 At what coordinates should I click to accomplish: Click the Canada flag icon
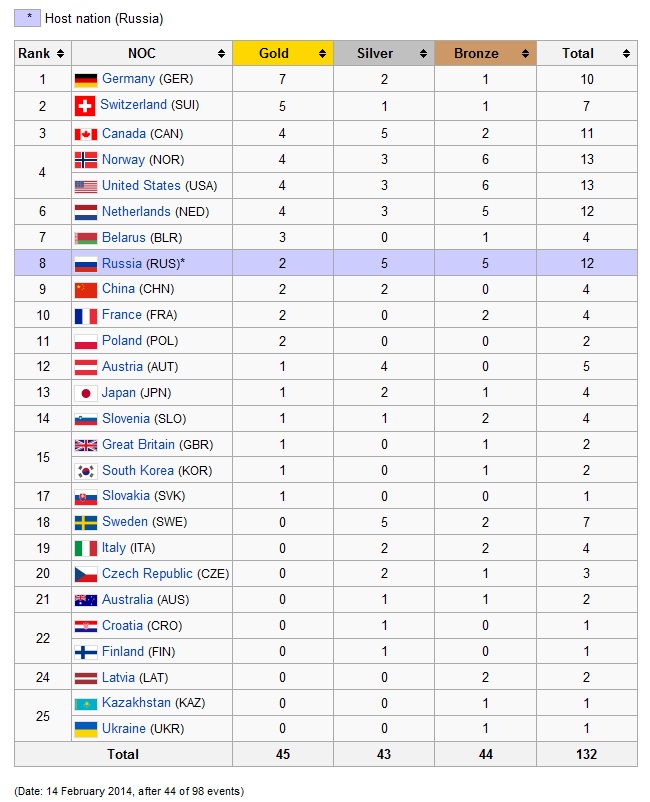tap(86, 135)
